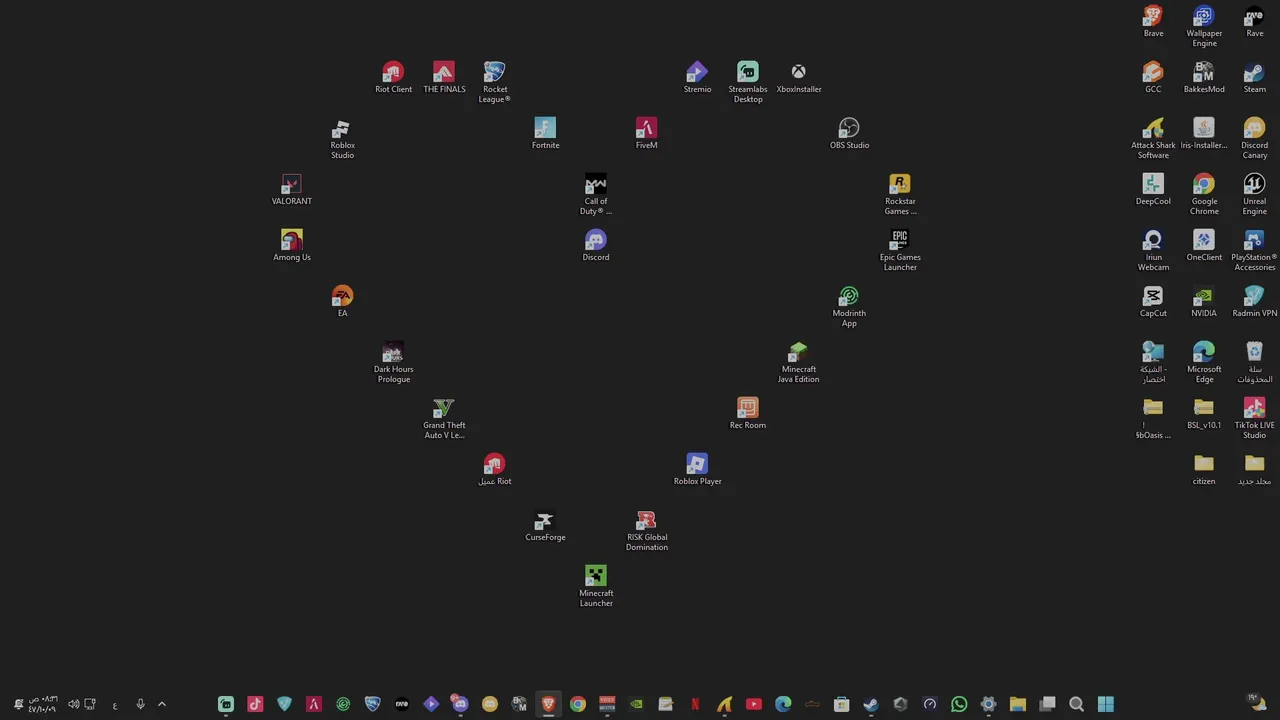Click the CurseForge desktop shortcut
This screenshot has width=1280, height=720.
(545, 525)
